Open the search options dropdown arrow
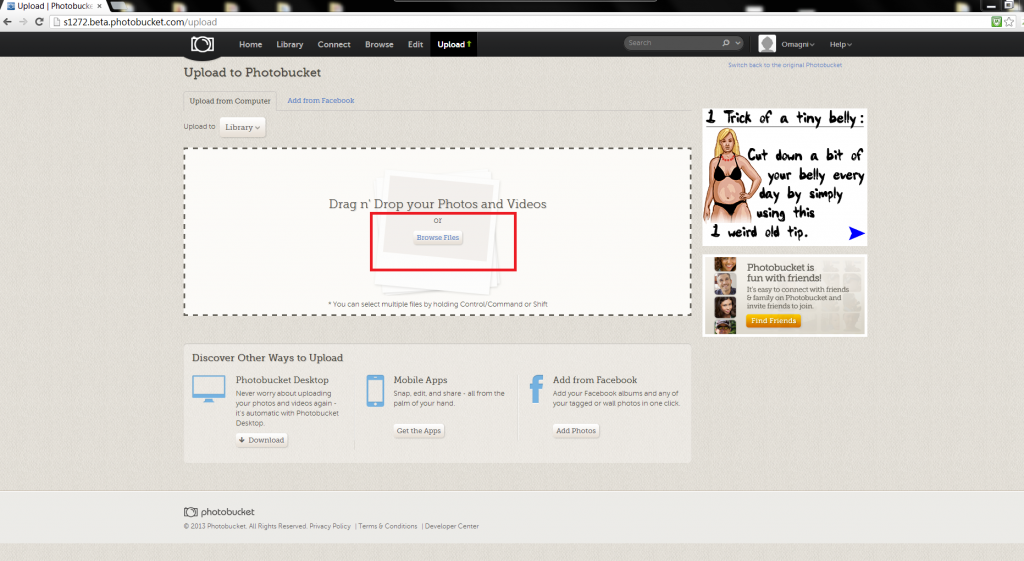Screen dimensions: 1024x561 (x=738, y=43)
